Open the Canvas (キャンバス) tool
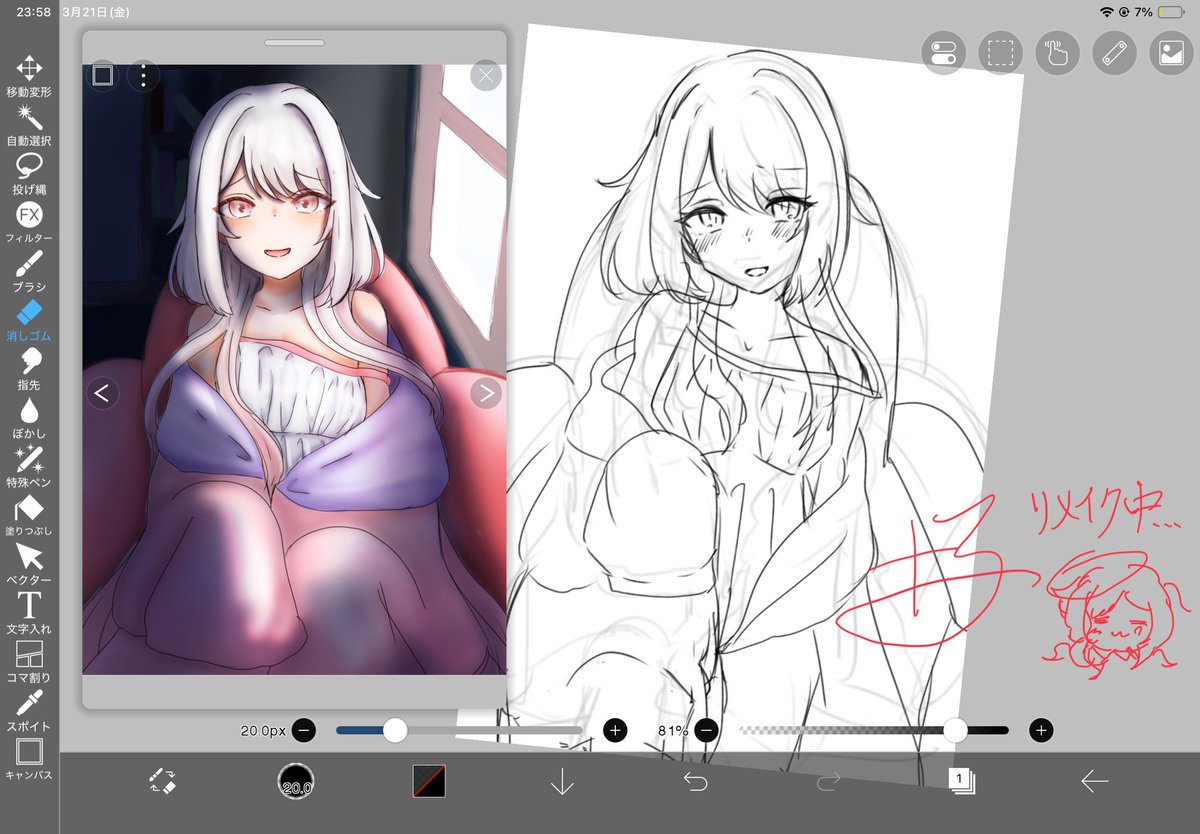 (x=29, y=760)
